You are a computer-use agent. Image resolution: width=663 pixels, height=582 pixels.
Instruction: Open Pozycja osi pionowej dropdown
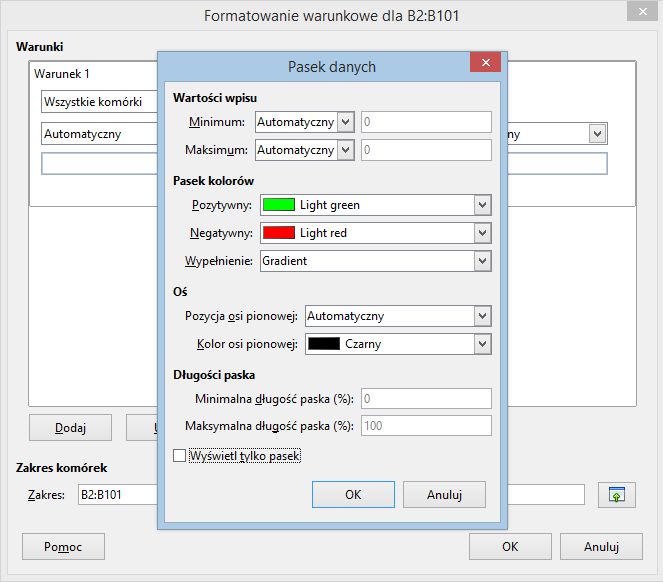[x=483, y=316]
